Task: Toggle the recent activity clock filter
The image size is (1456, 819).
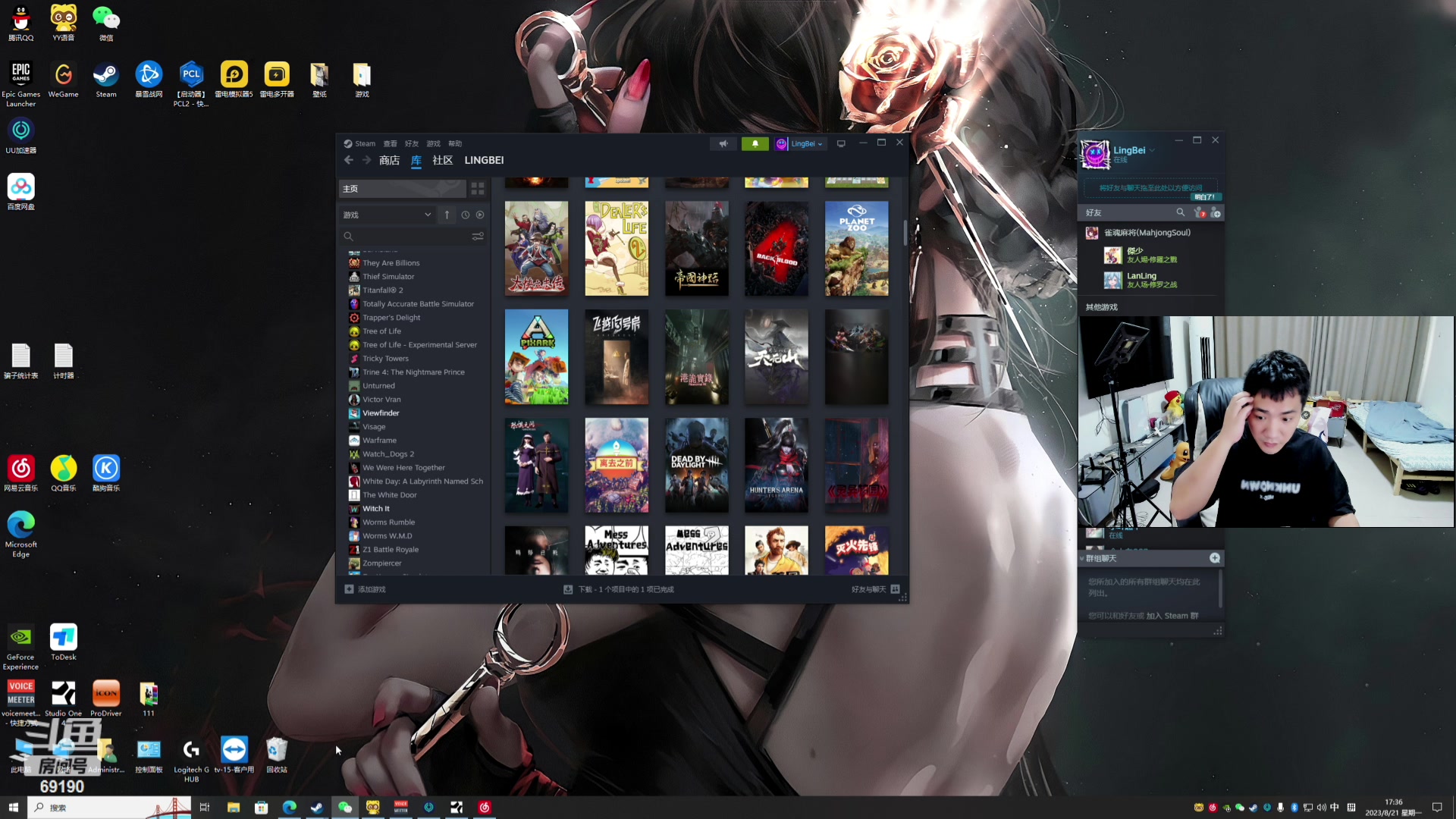Action: click(466, 215)
